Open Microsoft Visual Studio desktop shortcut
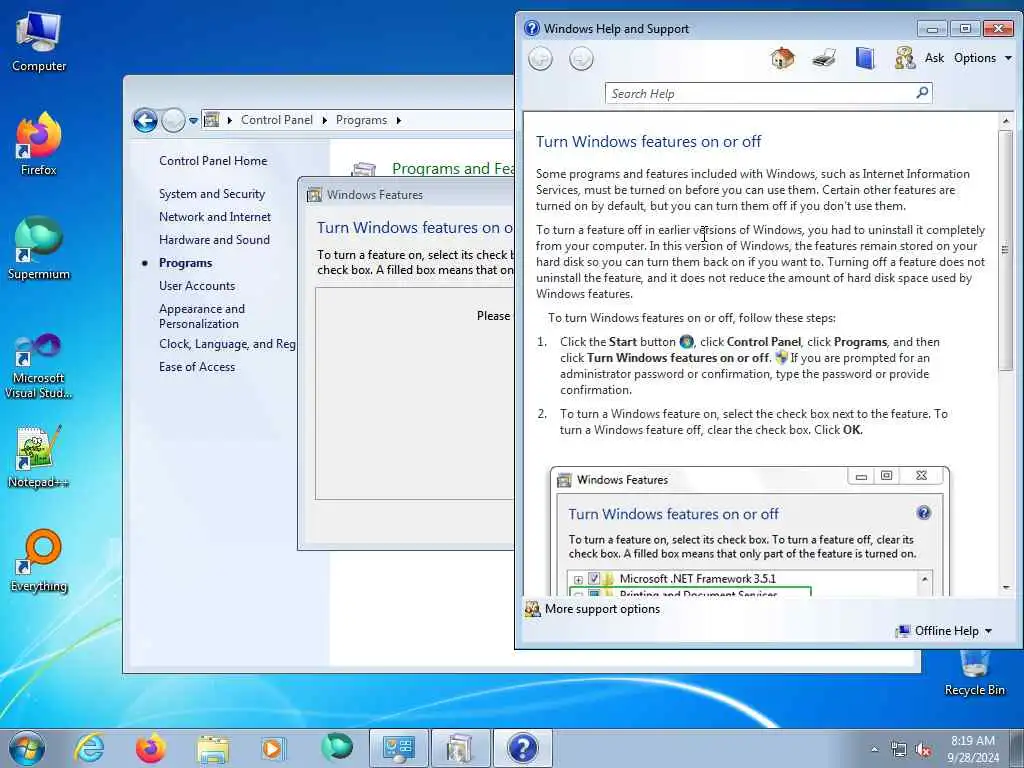The height and width of the screenshot is (768, 1024). tap(39, 366)
